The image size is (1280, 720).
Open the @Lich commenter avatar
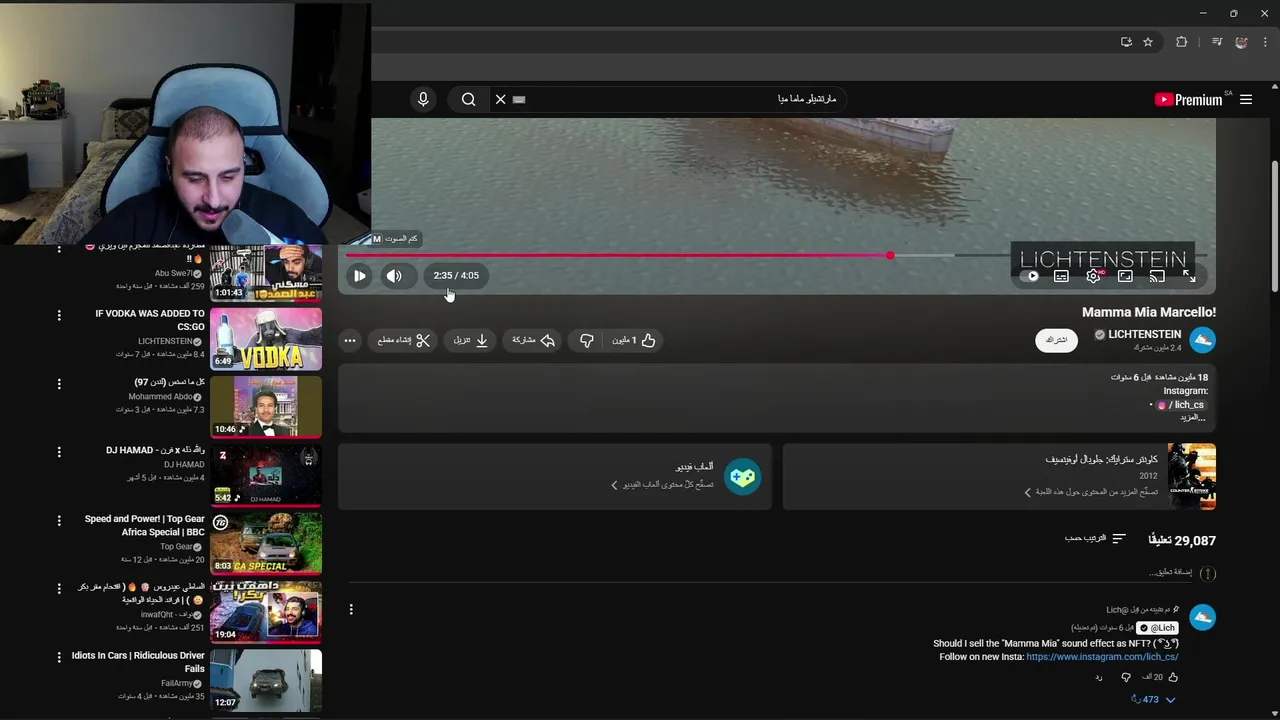pyautogui.click(x=1202, y=618)
